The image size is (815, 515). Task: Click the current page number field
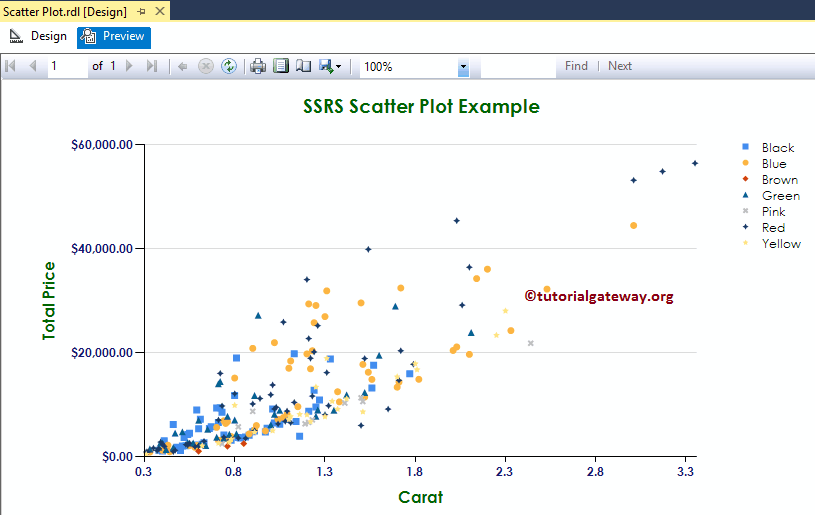tap(68, 67)
